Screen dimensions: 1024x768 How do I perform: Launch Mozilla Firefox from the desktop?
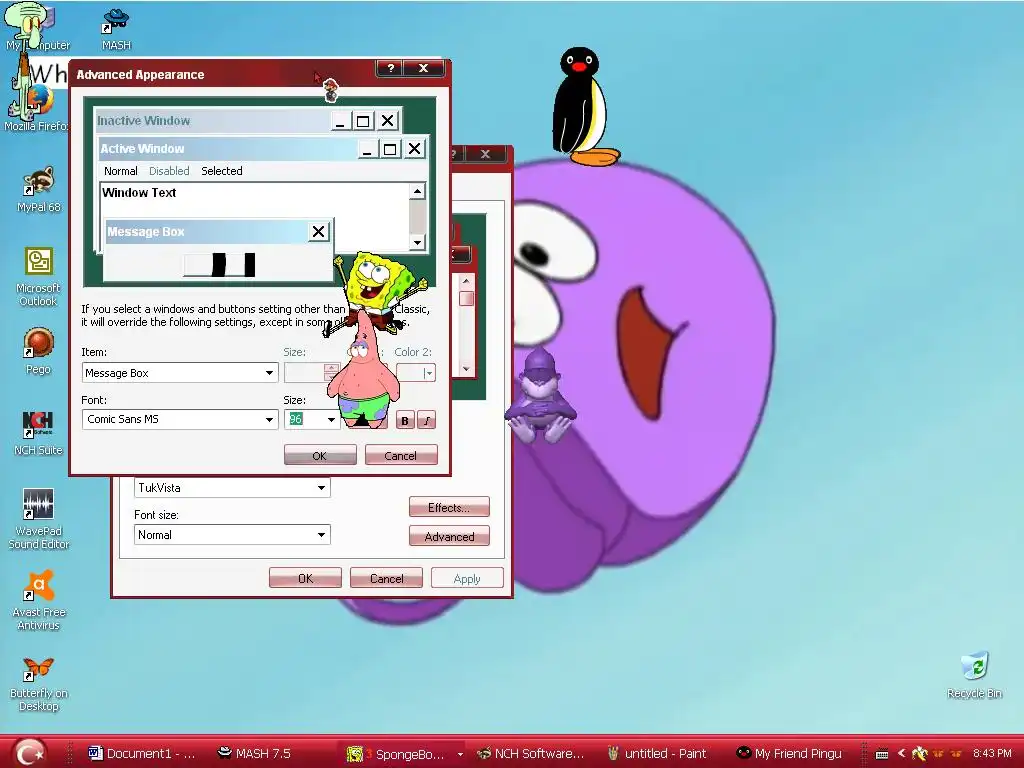pos(37,106)
